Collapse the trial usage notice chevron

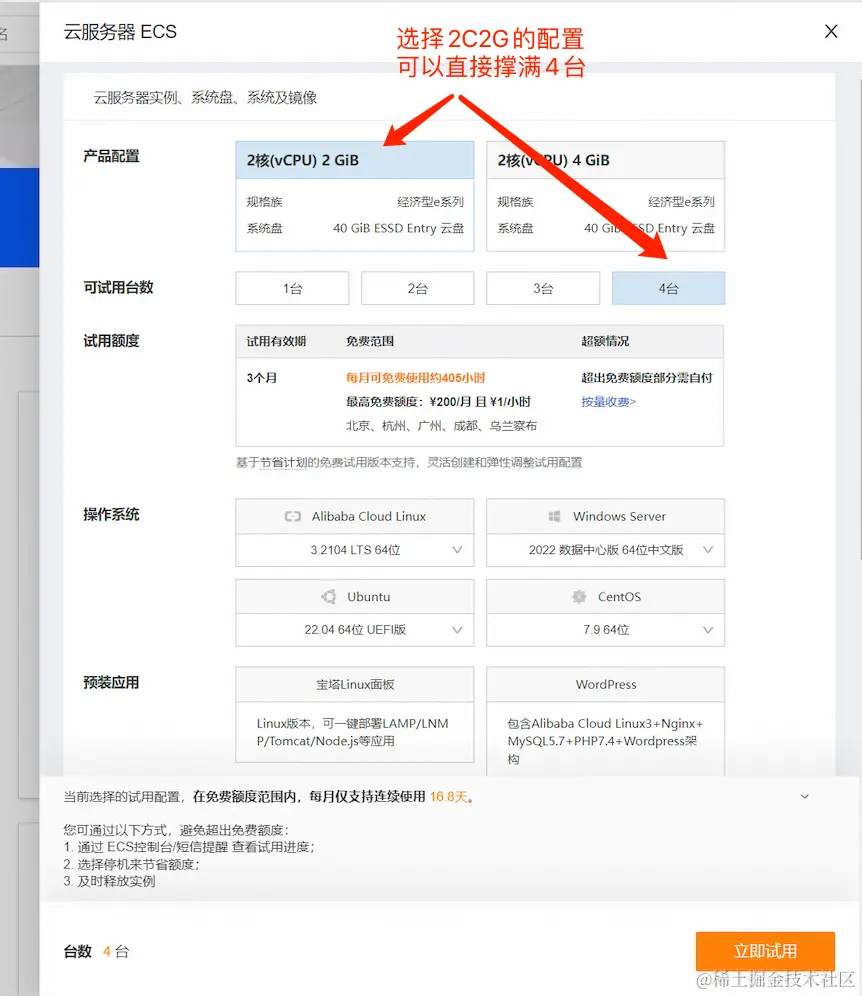tap(804, 797)
